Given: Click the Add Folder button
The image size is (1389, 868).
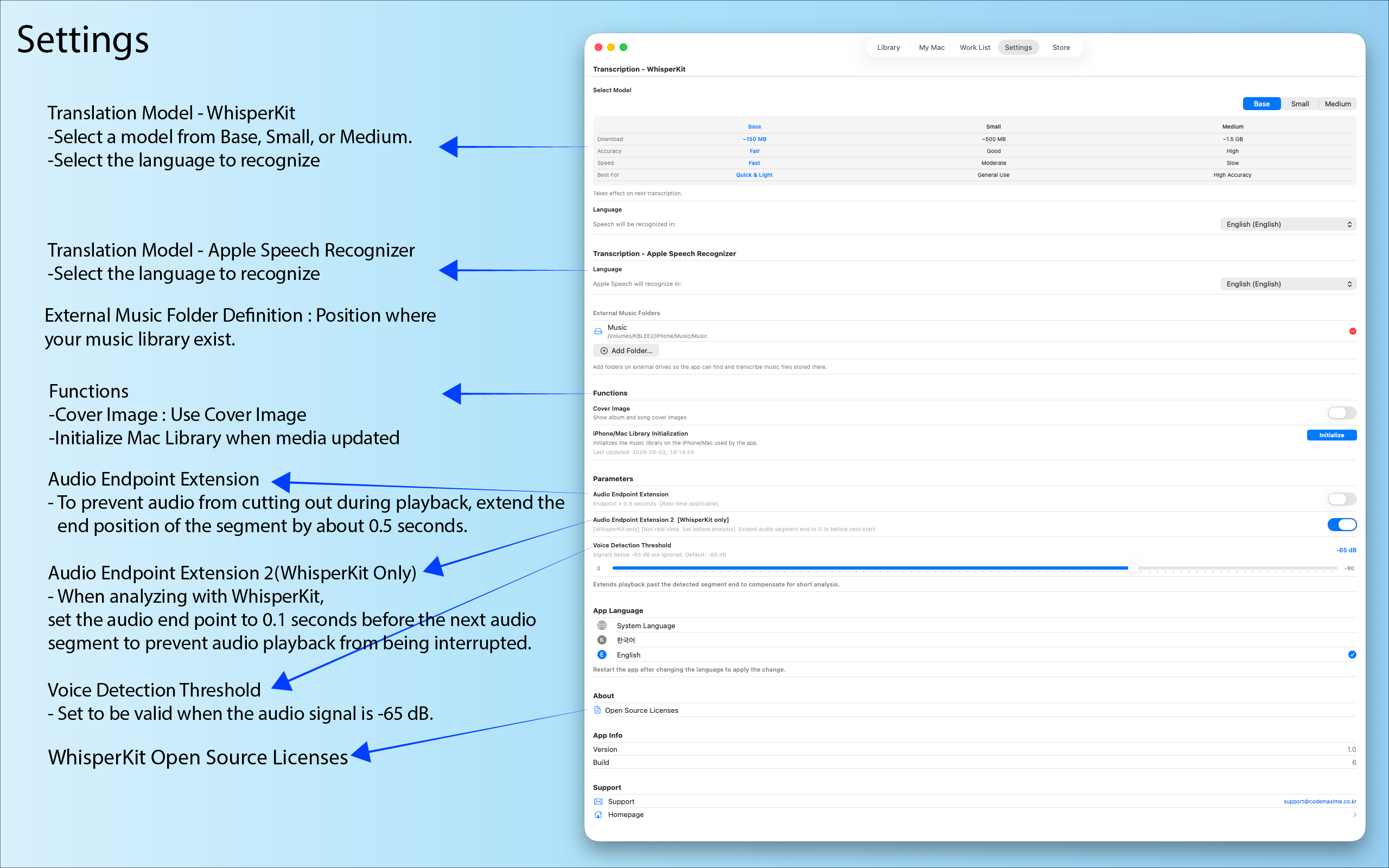Looking at the screenshot, I should 626,351.
